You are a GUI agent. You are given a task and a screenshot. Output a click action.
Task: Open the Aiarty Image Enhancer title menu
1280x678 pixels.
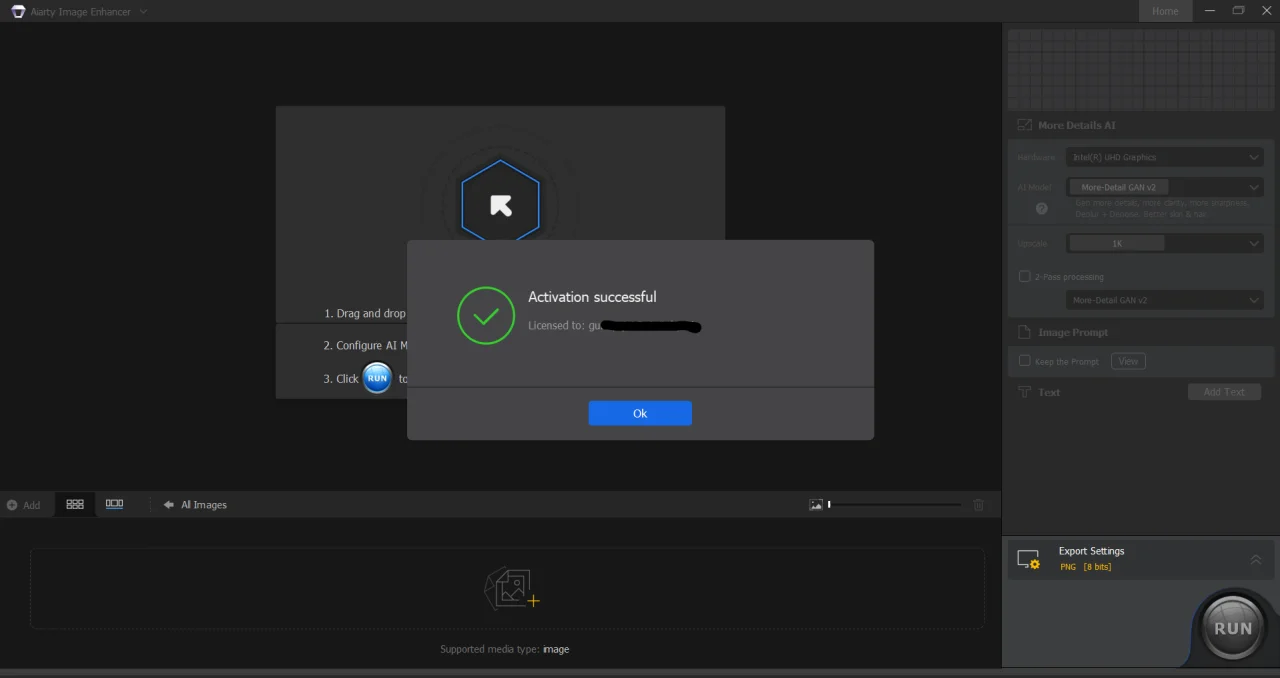(x=80, y=11)
